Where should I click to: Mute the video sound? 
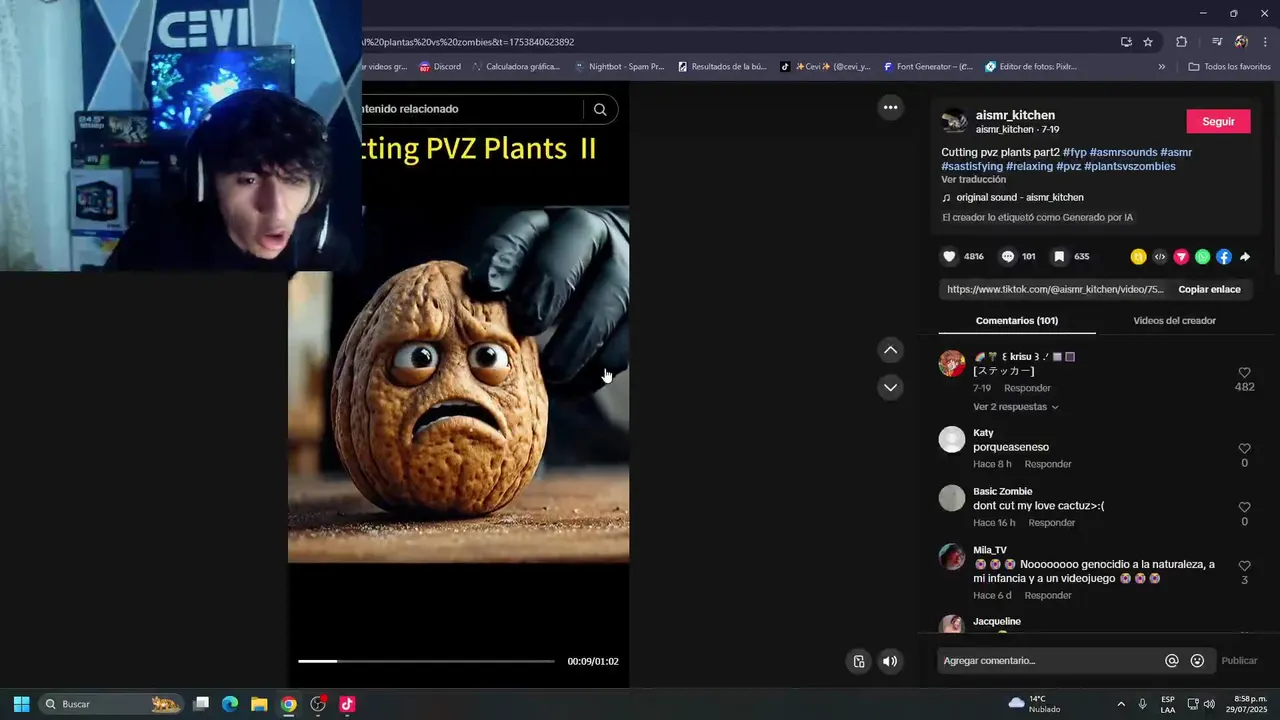[x=889, y=661]
